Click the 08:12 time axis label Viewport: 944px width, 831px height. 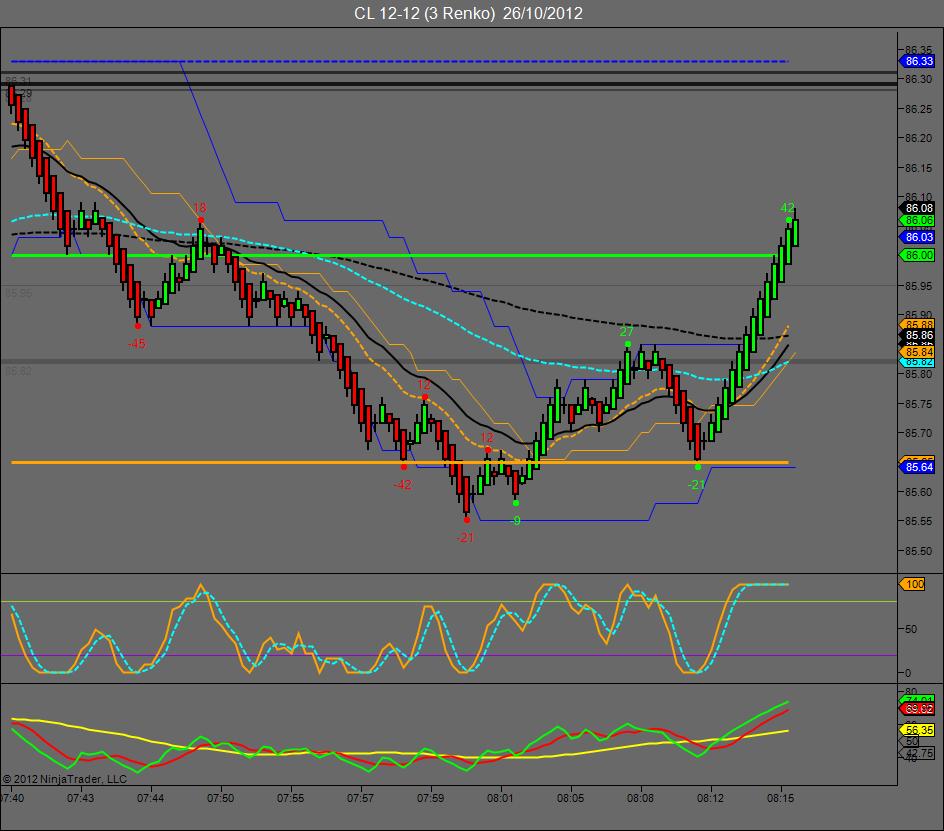click(710, 798)
